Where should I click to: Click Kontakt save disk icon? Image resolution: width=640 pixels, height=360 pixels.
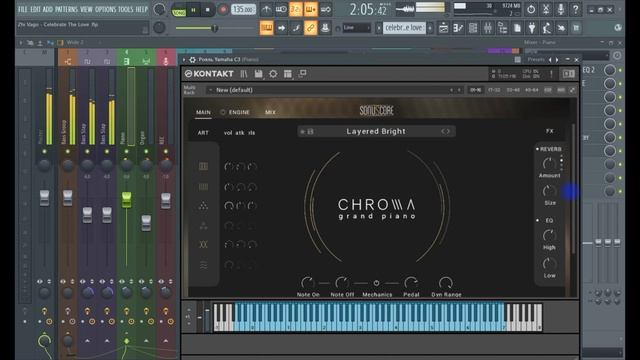point(258,74)
